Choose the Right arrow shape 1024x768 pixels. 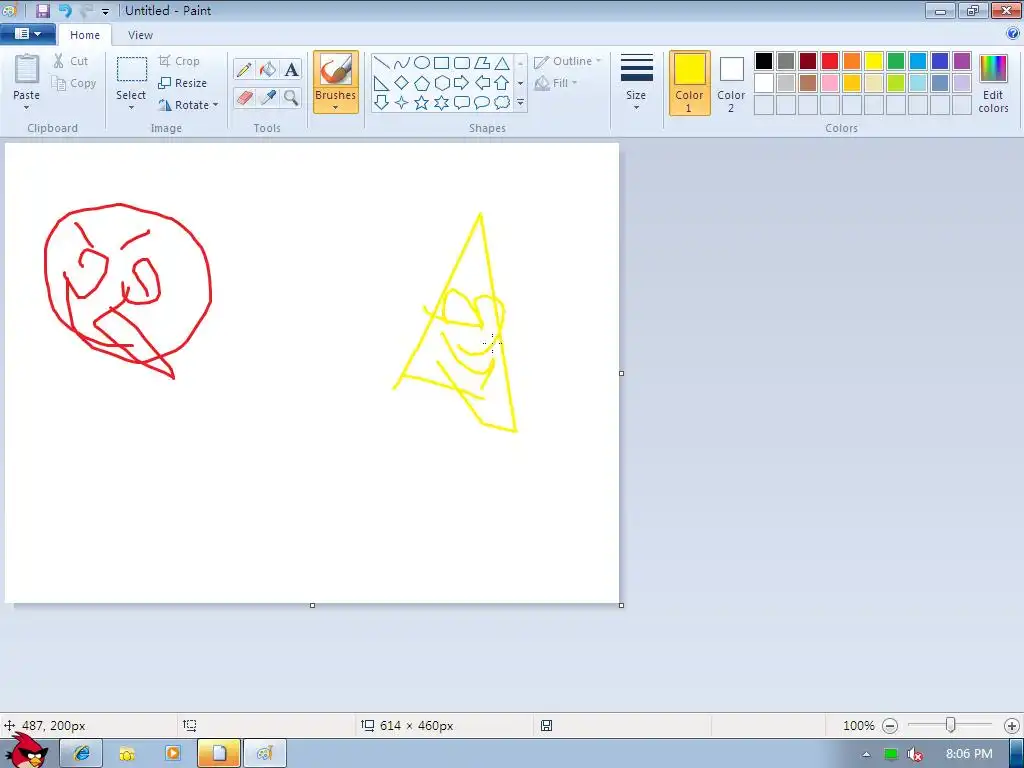462,83
